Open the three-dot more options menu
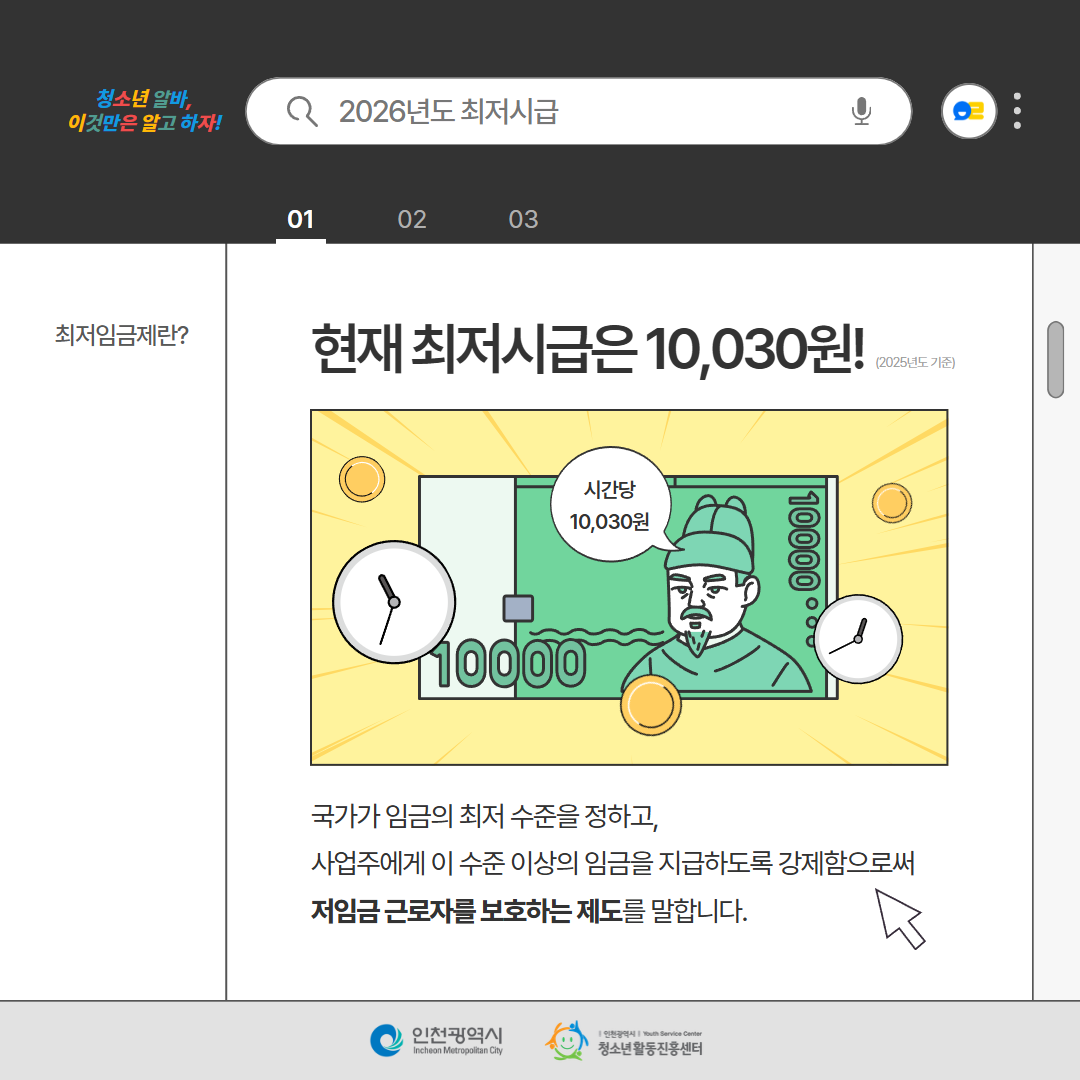 click(1017, 111)
